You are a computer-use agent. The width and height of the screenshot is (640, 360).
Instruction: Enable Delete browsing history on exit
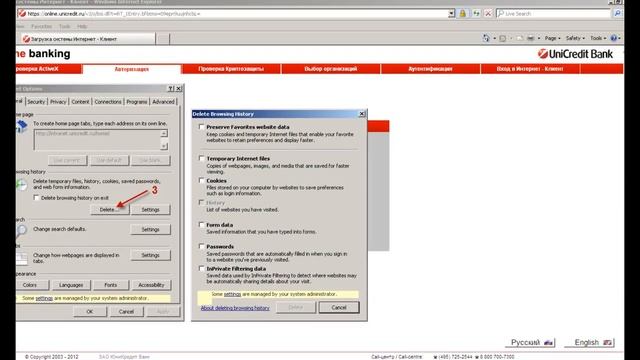[36, 198]
